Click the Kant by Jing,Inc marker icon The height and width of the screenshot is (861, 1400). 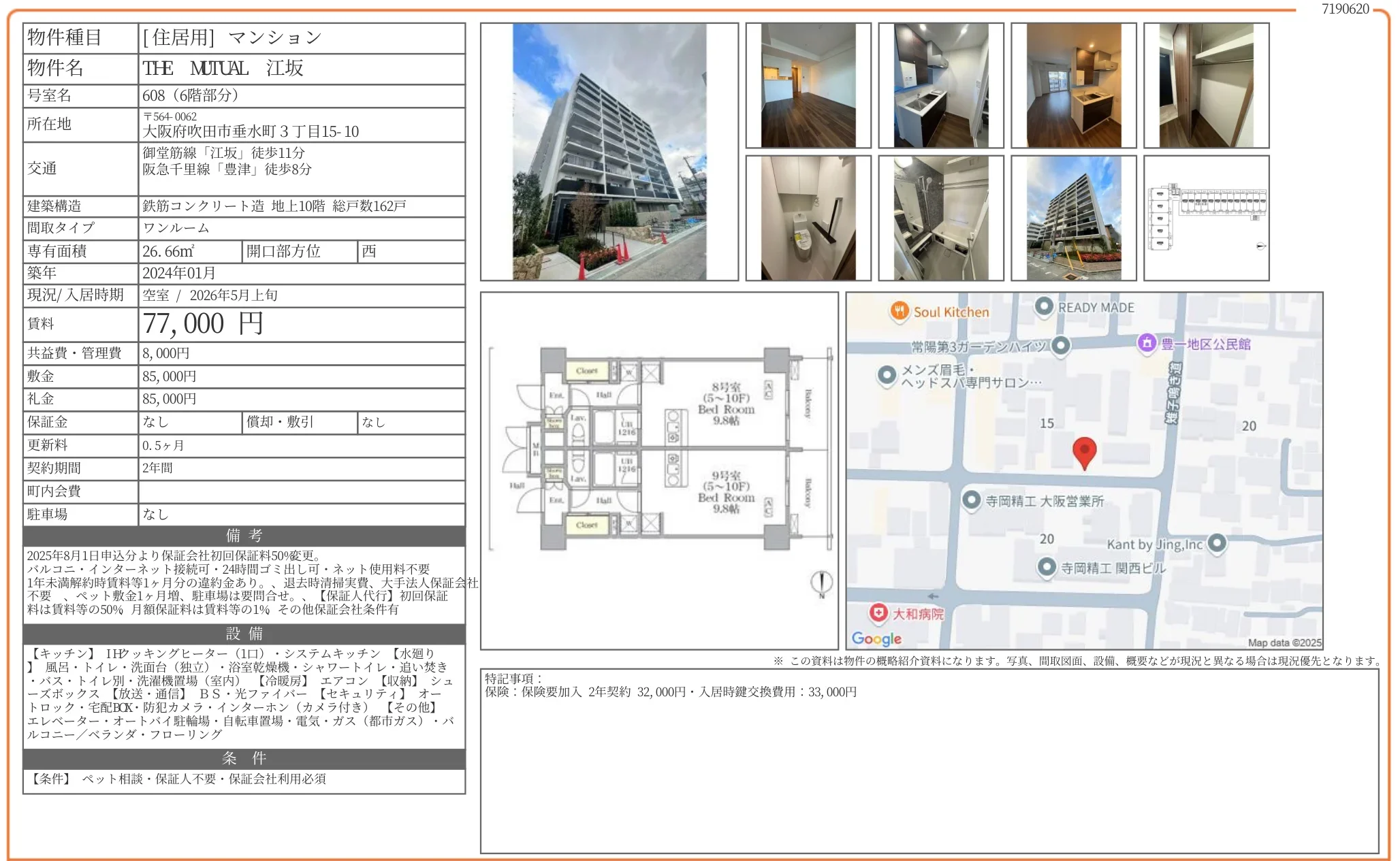1217,543
